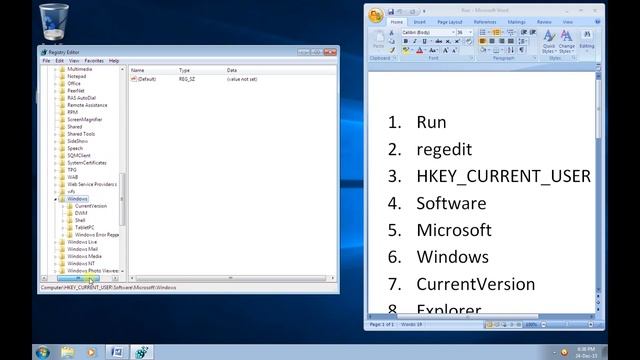Click the Copy icon in Clipboard group

pyautogui.click(x=392, y=41)
